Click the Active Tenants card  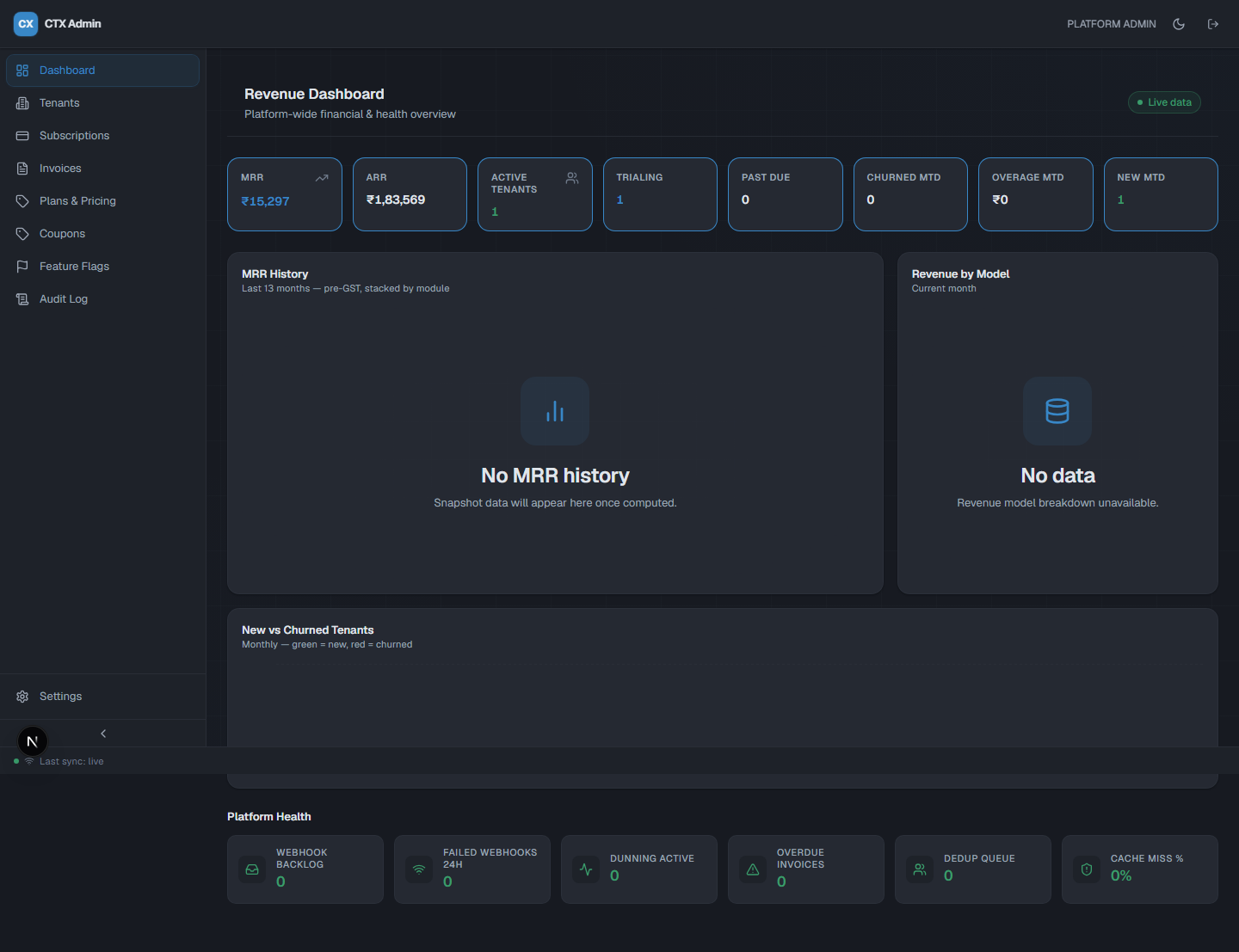coord(535,194)
